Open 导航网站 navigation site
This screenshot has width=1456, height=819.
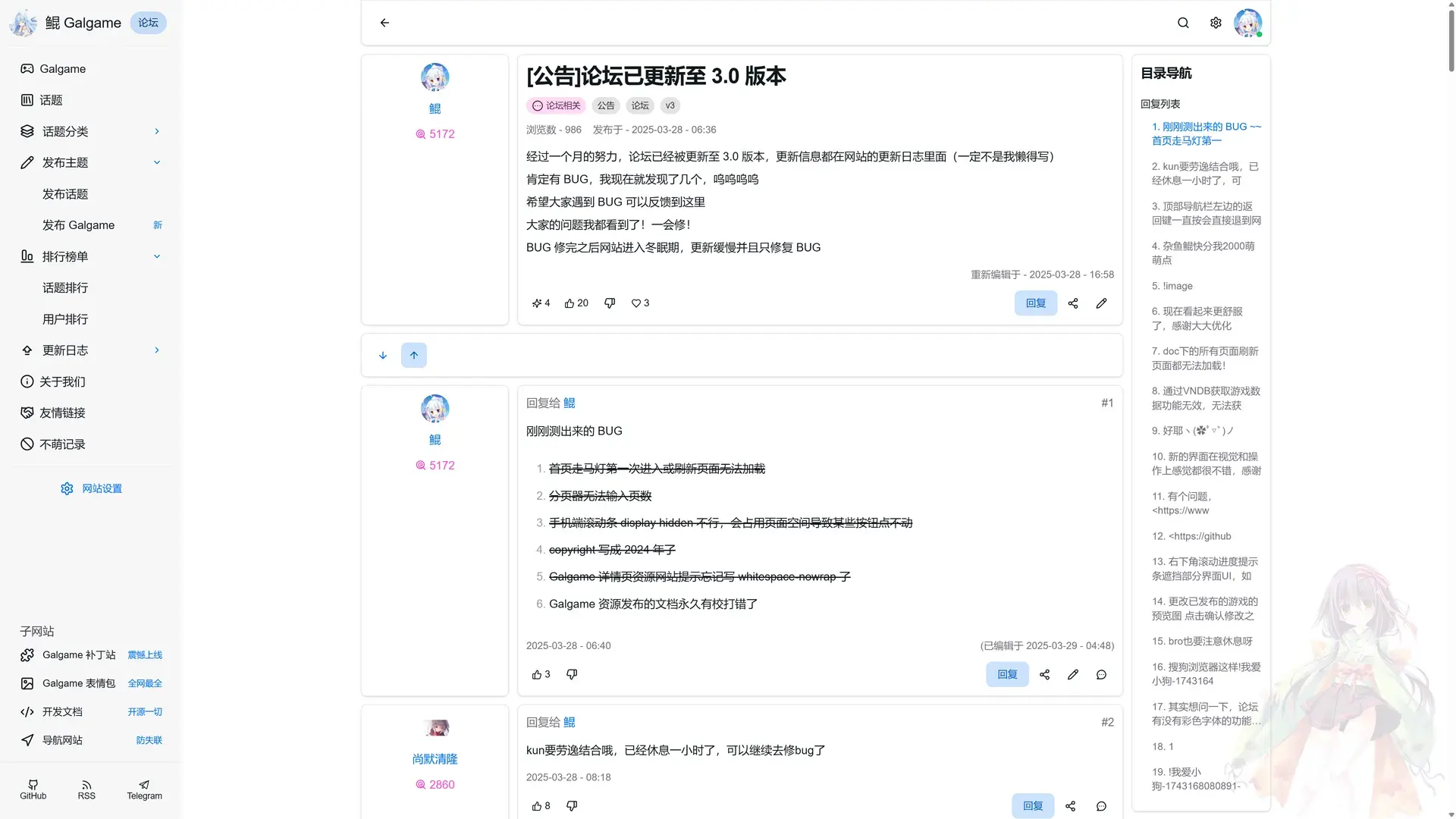coord(91,740)
